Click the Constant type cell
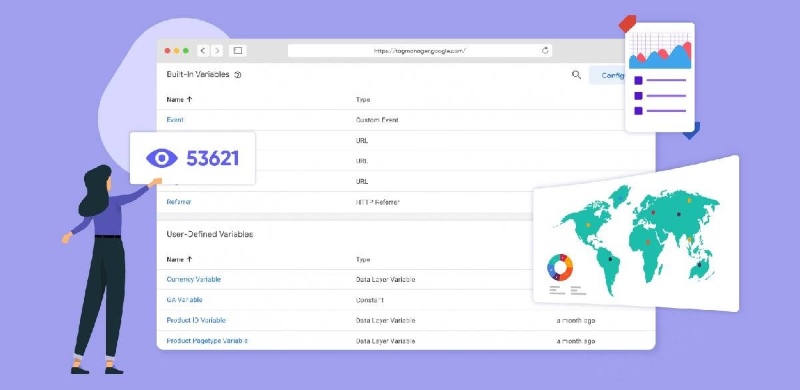 pyautogui.click(x=369, y=300)
